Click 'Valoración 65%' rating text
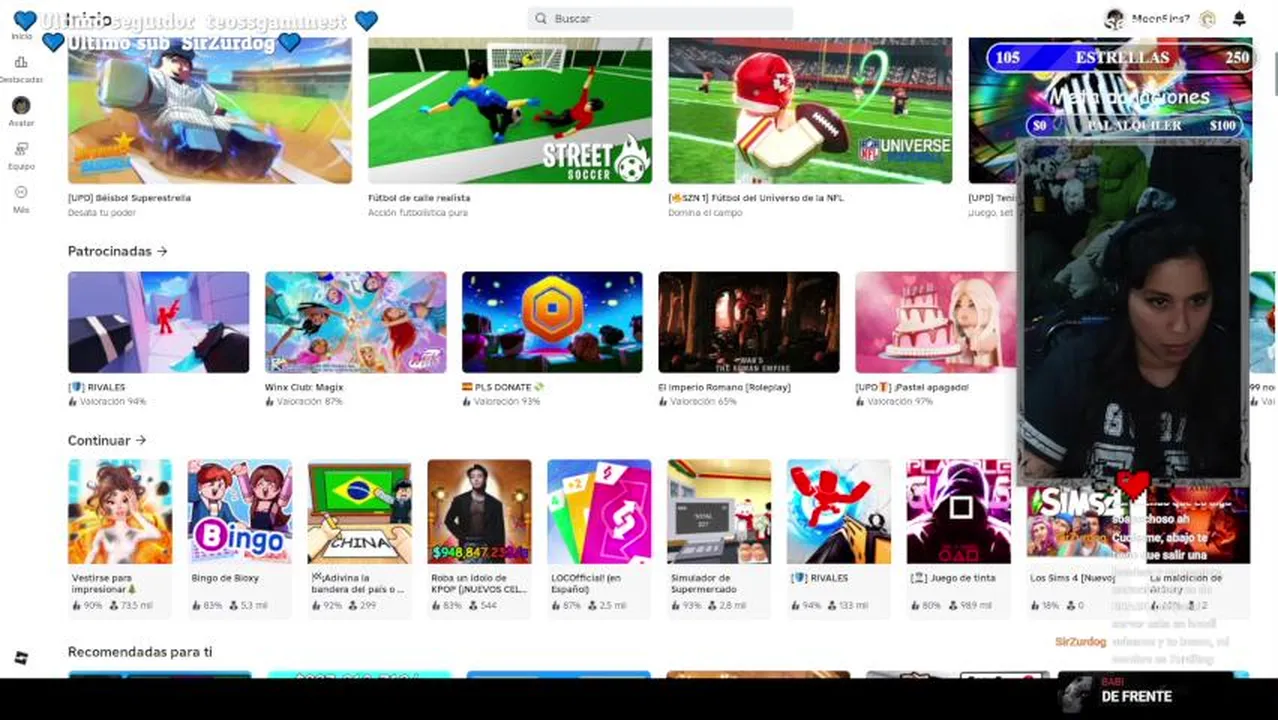The width and height of the screenshot is (1278, 720). pyautogui.click(x=698, y=402)
